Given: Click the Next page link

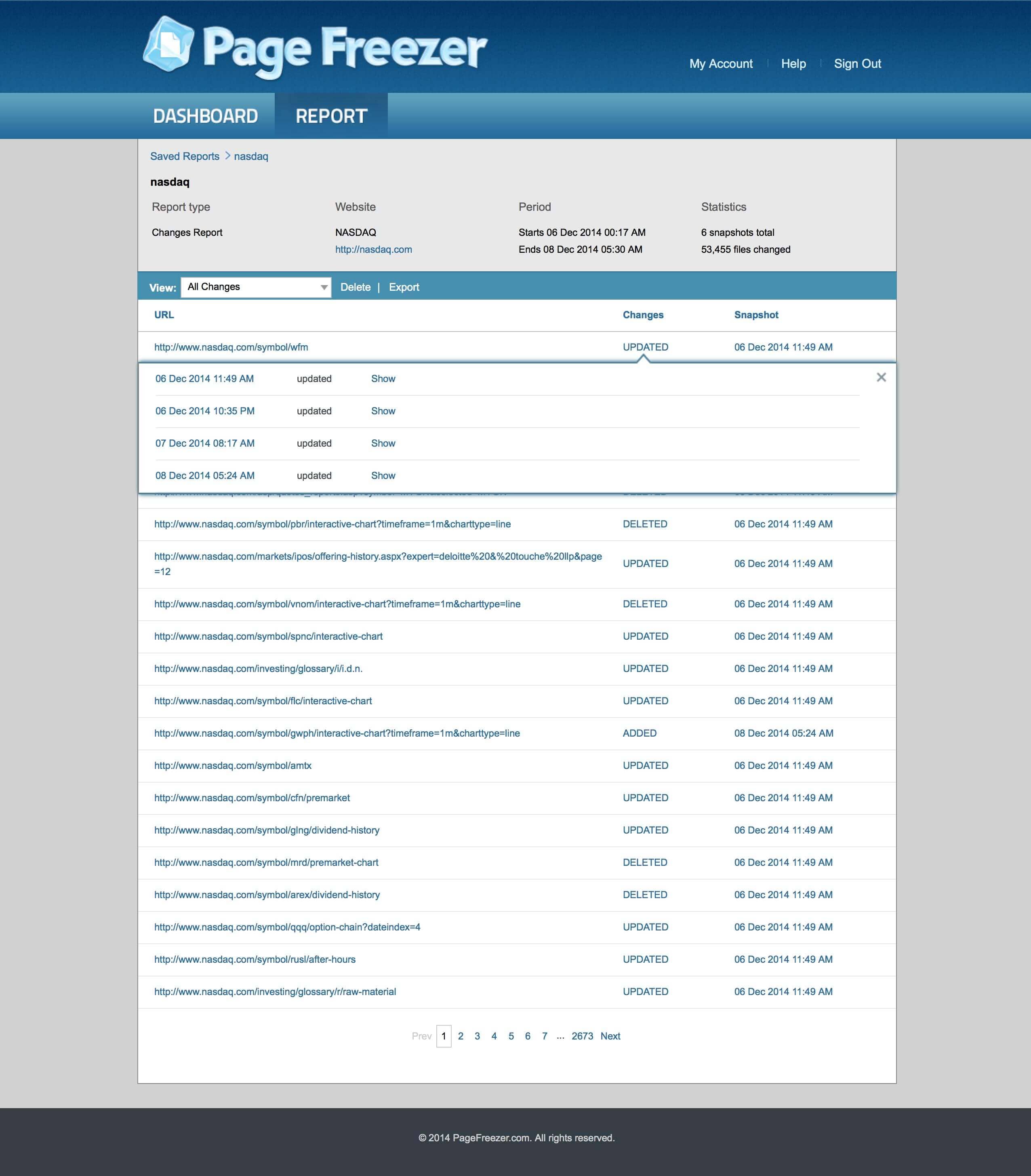Looking at the screenshot, I should tap(610, 1036).
